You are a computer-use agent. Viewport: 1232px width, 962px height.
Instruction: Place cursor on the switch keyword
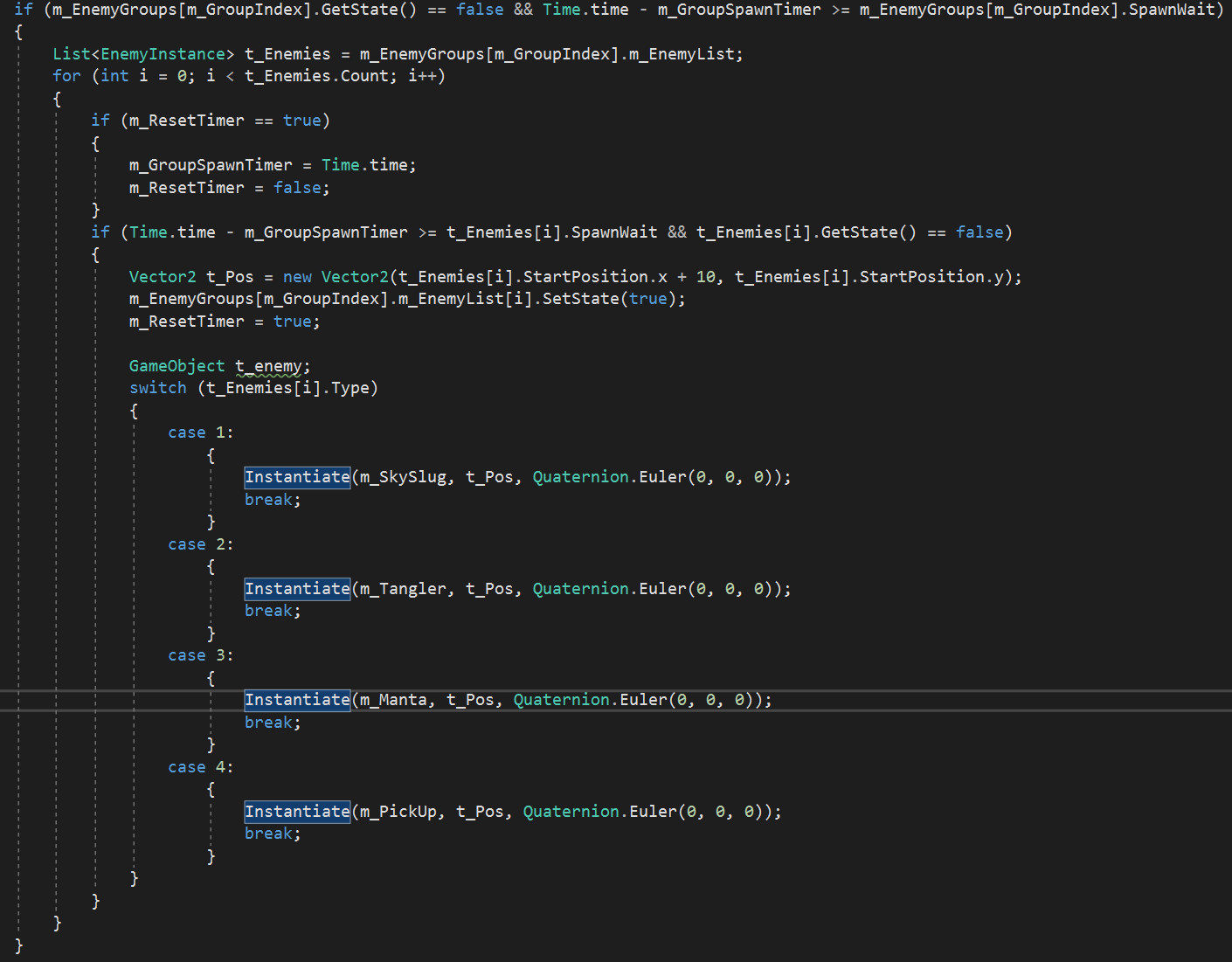(x=157, y=388)
